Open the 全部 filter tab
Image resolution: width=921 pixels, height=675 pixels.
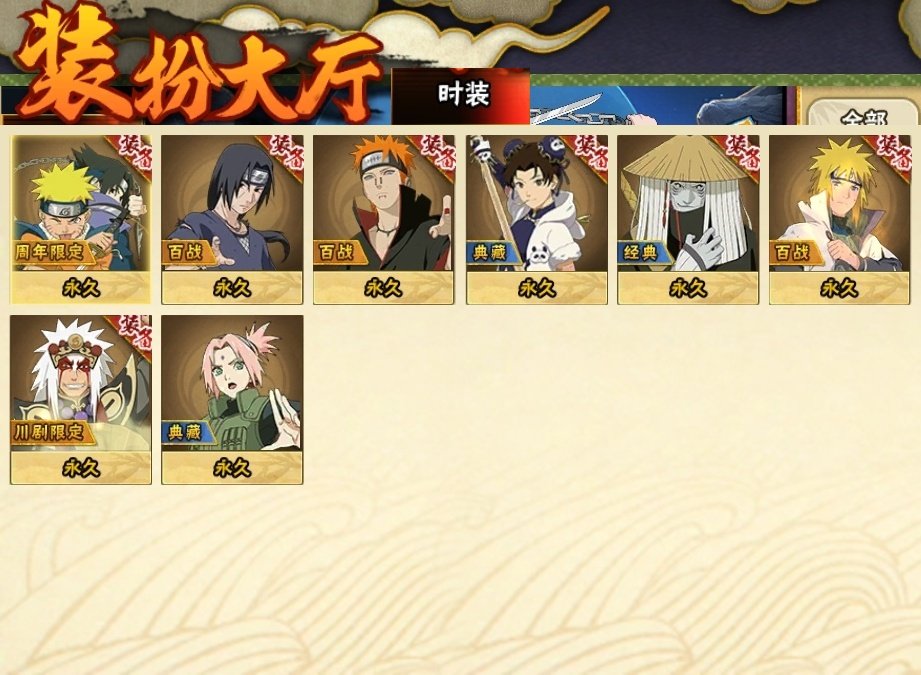[x=863, y=112]
